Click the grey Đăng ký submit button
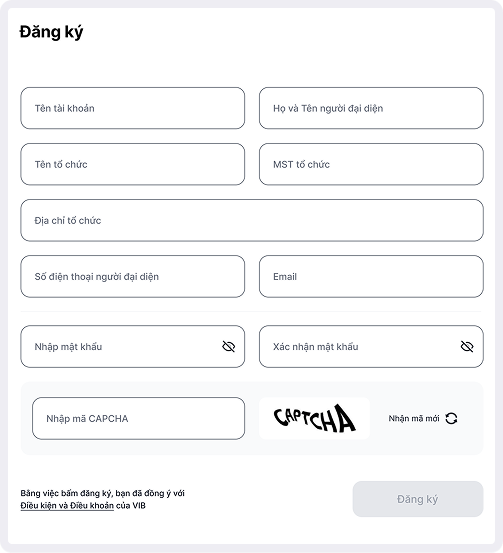Image resolution: width=503 pixels, height=553 pixels. pos(418,499)
